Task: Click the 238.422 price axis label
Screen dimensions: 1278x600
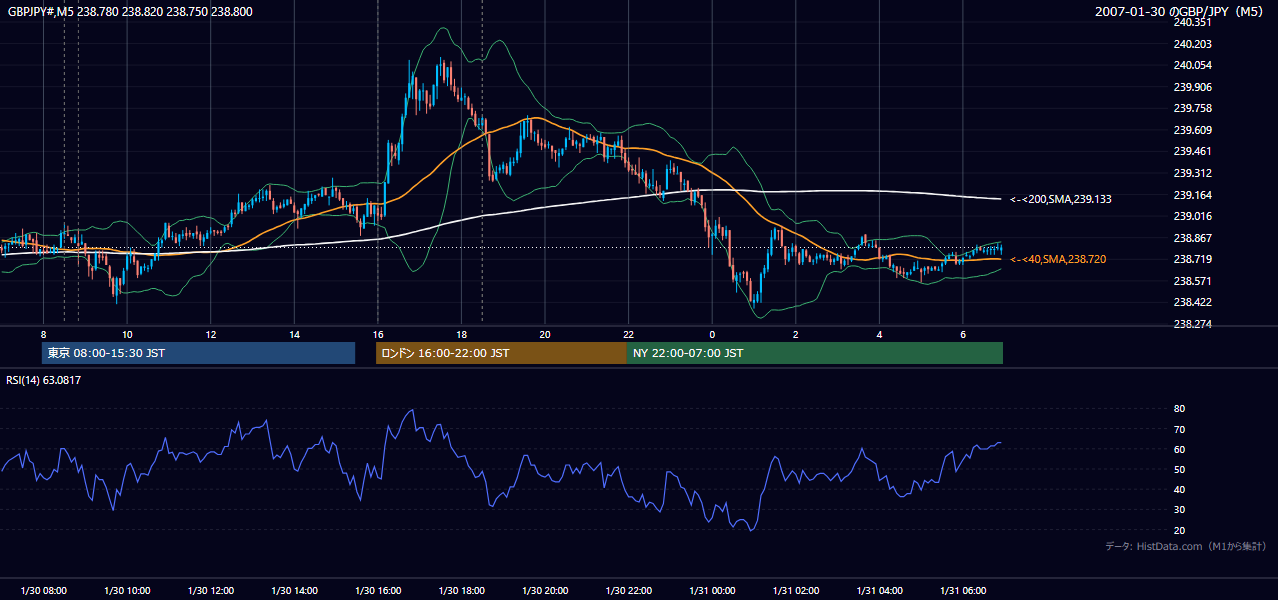Action: tap(1194, 302)
